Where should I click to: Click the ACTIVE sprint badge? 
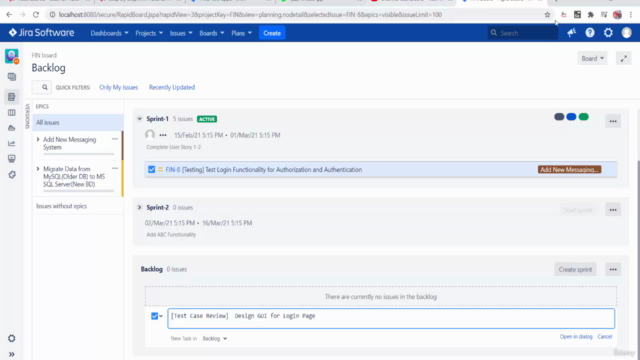click(207, 119)
